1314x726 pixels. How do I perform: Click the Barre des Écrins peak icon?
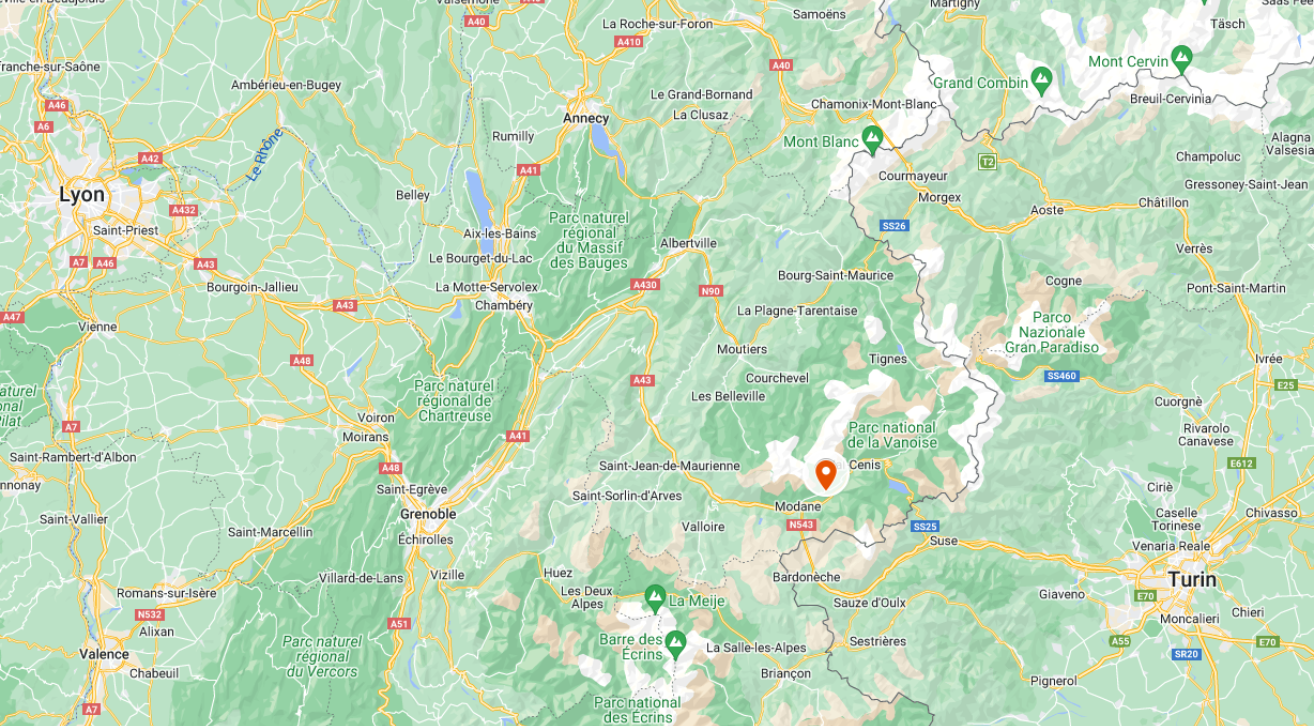tap(676, 640)
